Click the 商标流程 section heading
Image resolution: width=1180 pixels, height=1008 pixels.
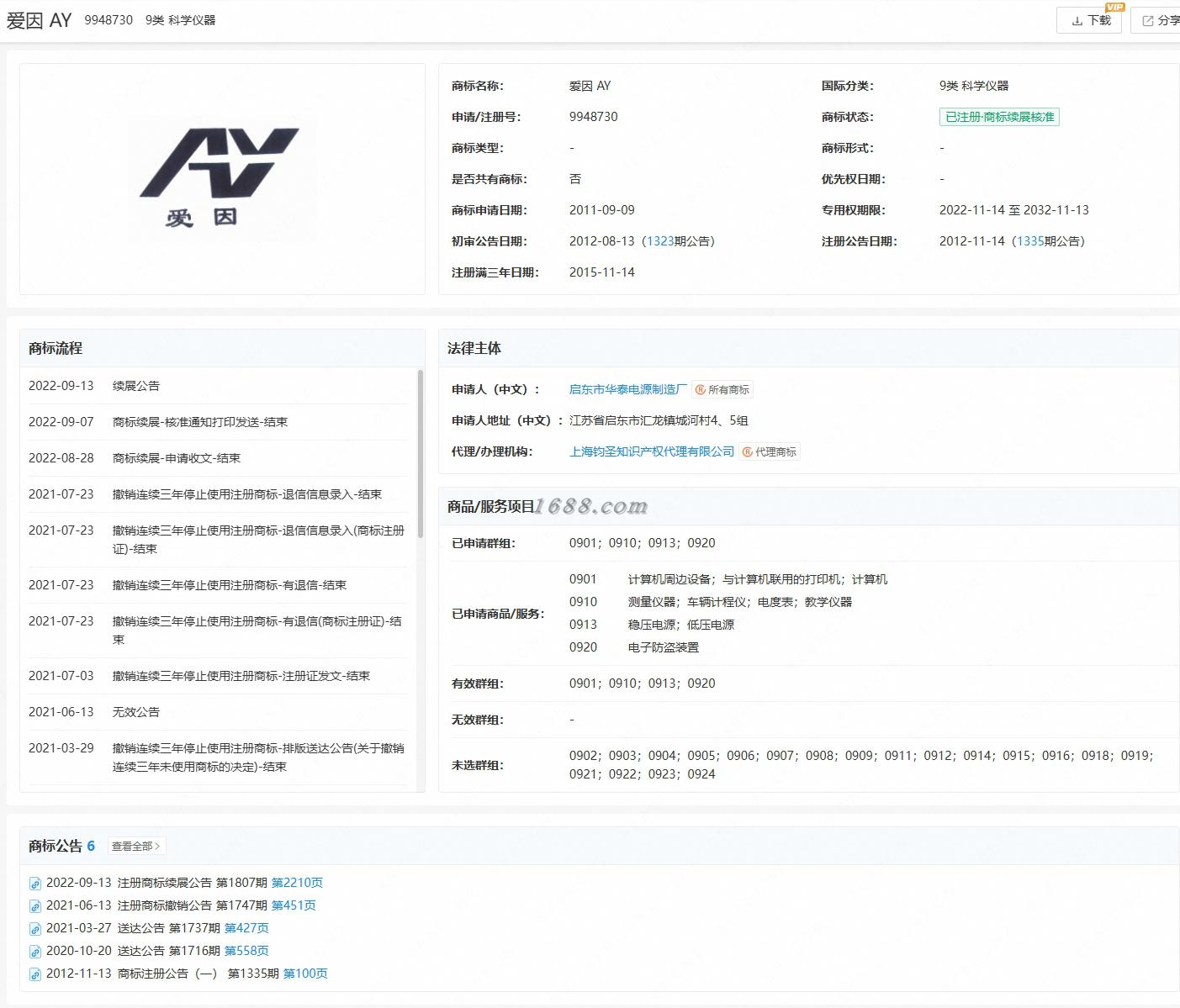coord(56,348)
